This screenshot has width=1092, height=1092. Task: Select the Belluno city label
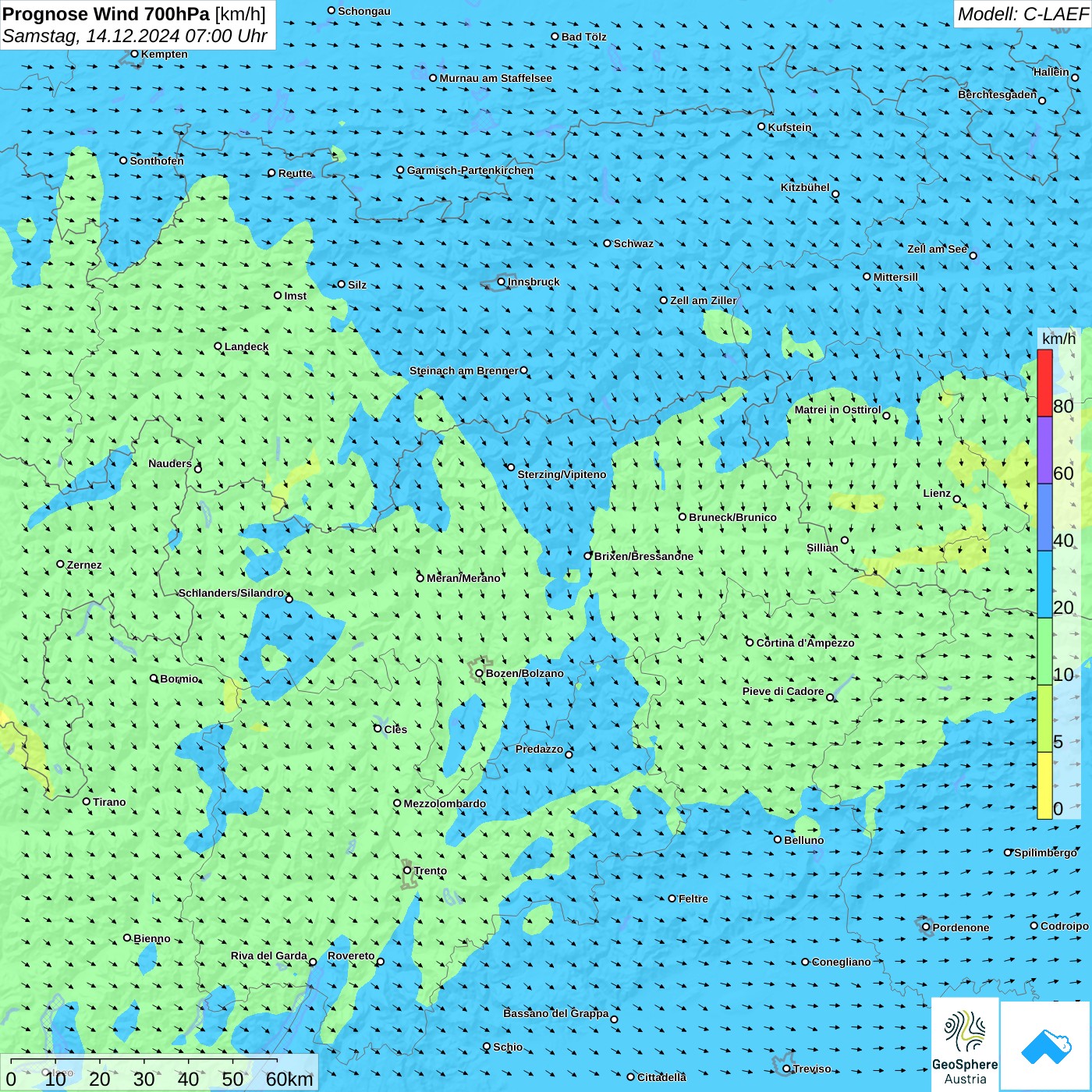[x=804, y=840]
